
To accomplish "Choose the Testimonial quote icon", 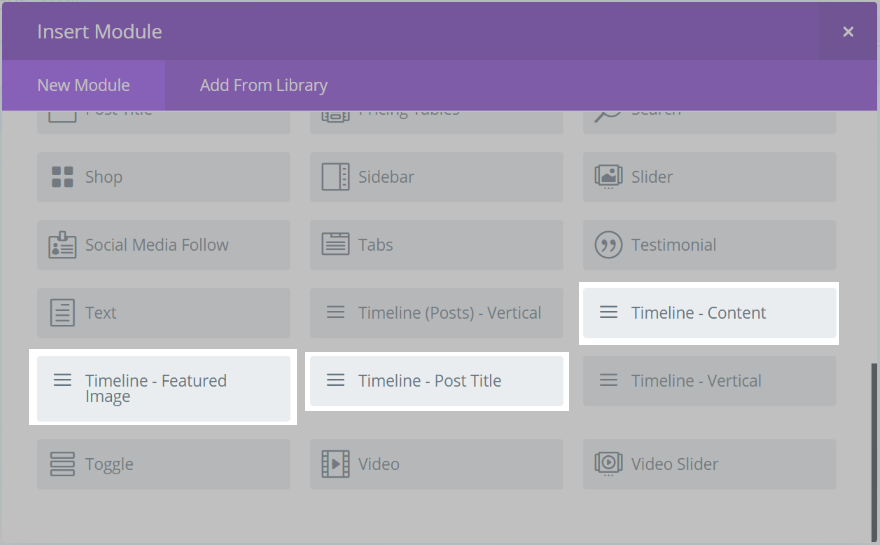I will coord(608,245).
